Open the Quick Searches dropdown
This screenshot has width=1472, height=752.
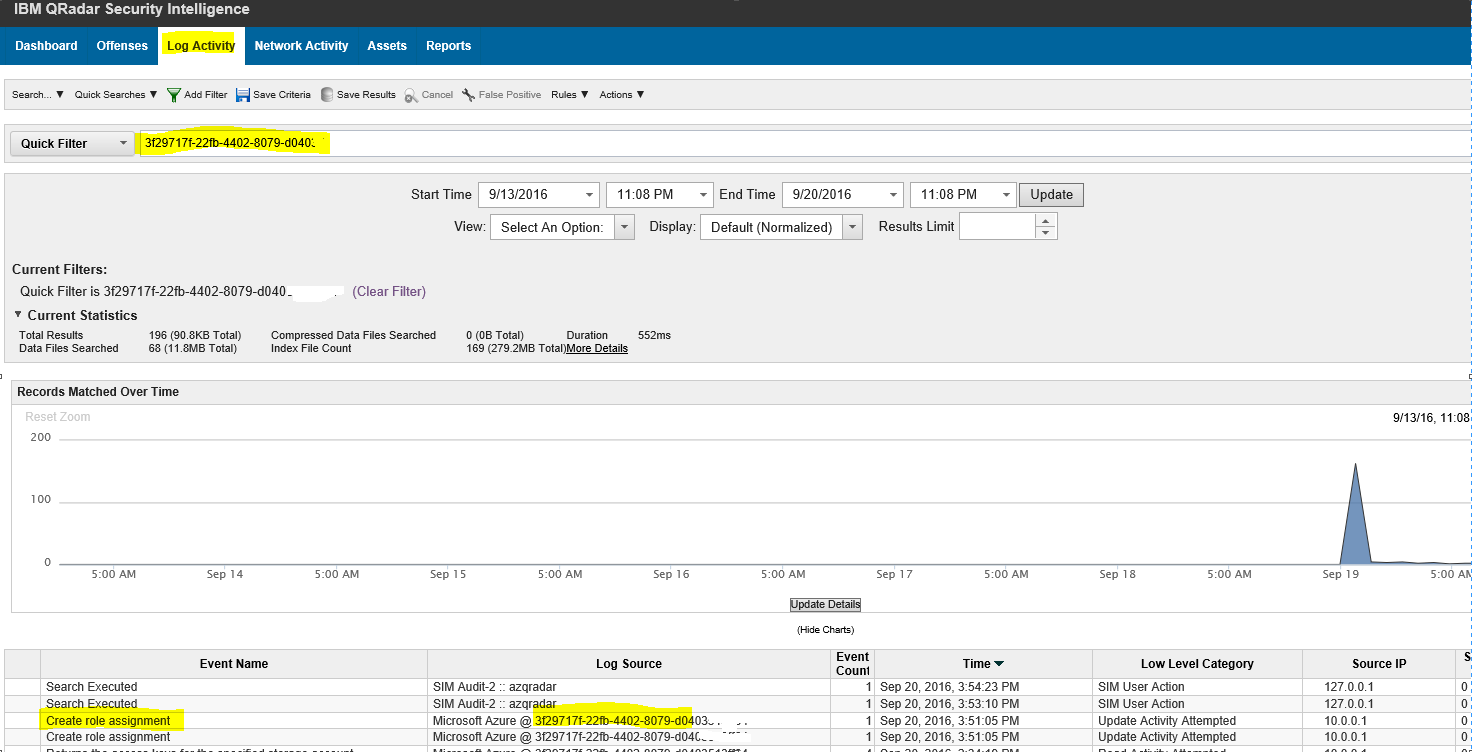point(116,95)
